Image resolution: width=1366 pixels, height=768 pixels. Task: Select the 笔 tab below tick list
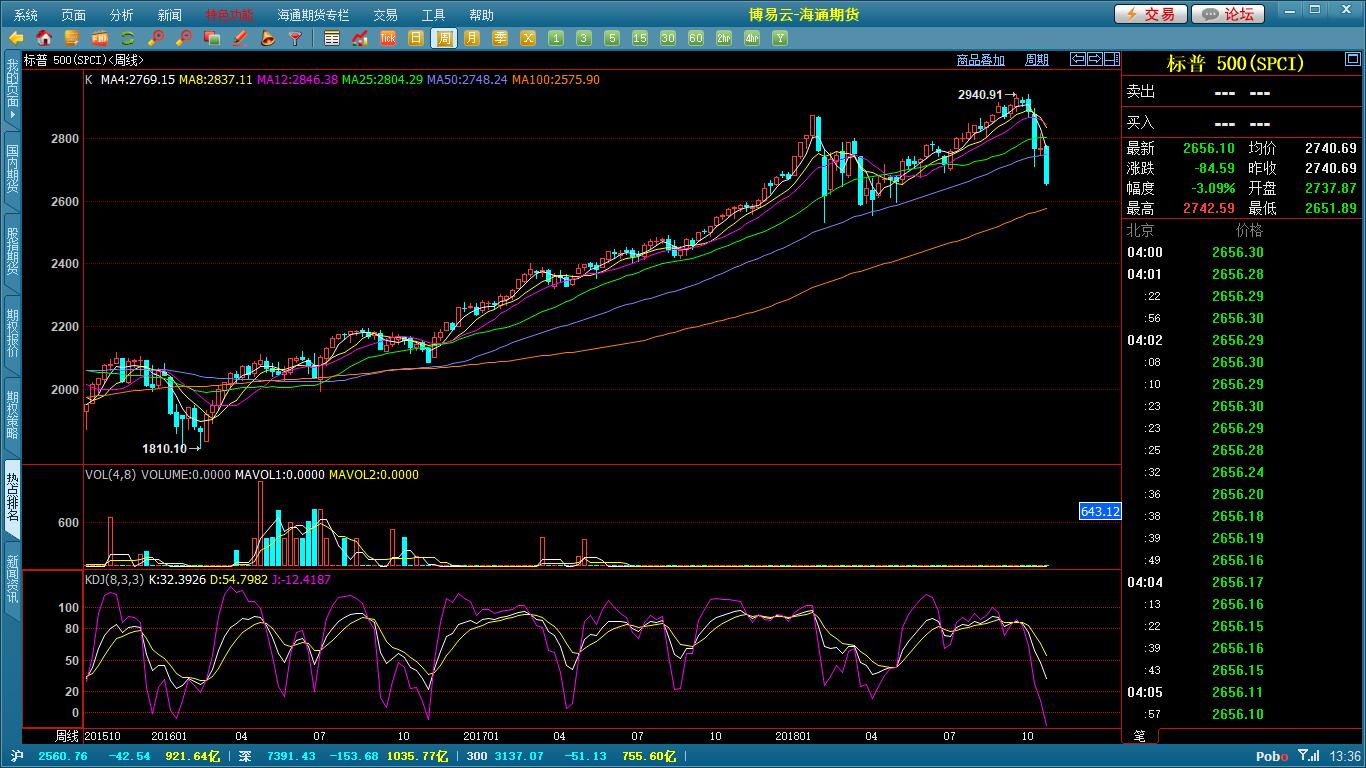(1140, 735)
